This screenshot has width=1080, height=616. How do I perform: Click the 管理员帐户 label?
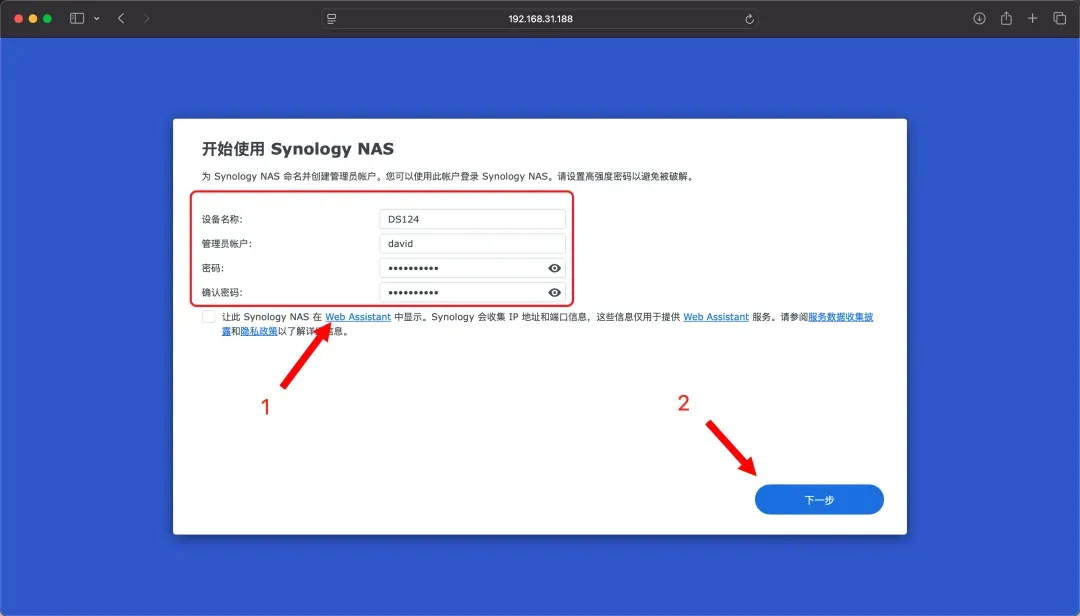(x=227, y=244)
